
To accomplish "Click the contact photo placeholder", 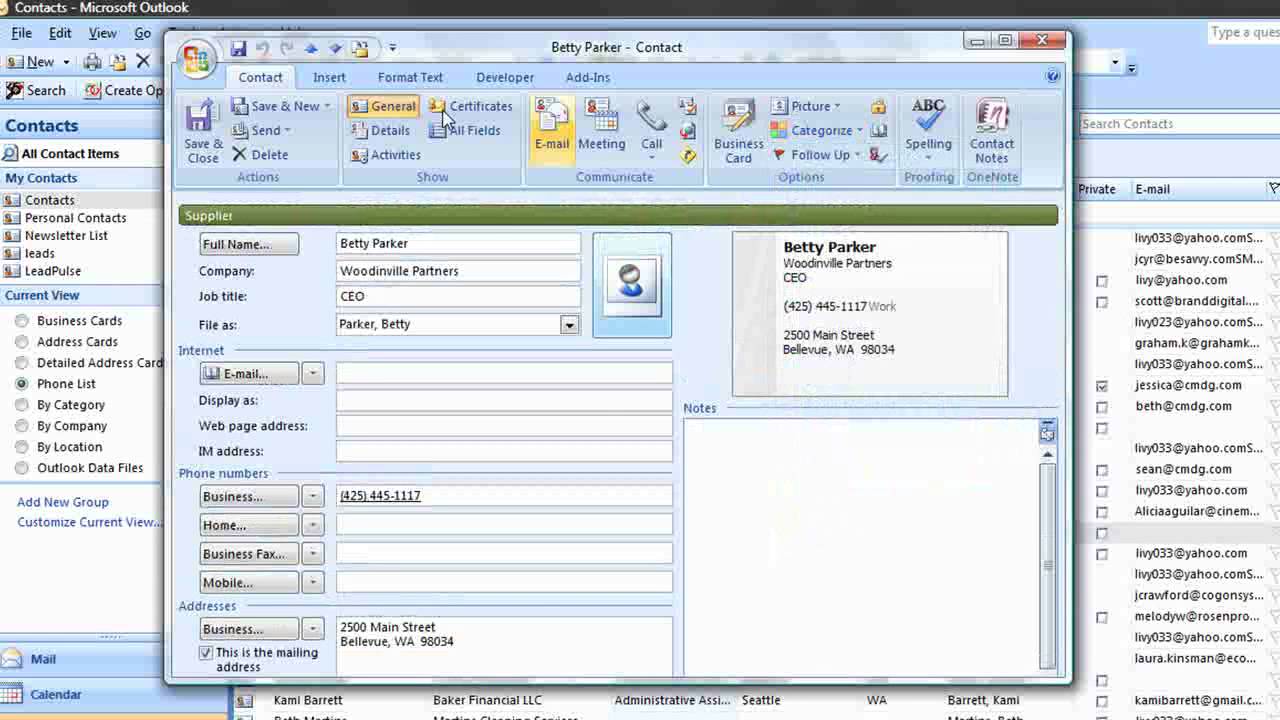I will click(631, 284).
